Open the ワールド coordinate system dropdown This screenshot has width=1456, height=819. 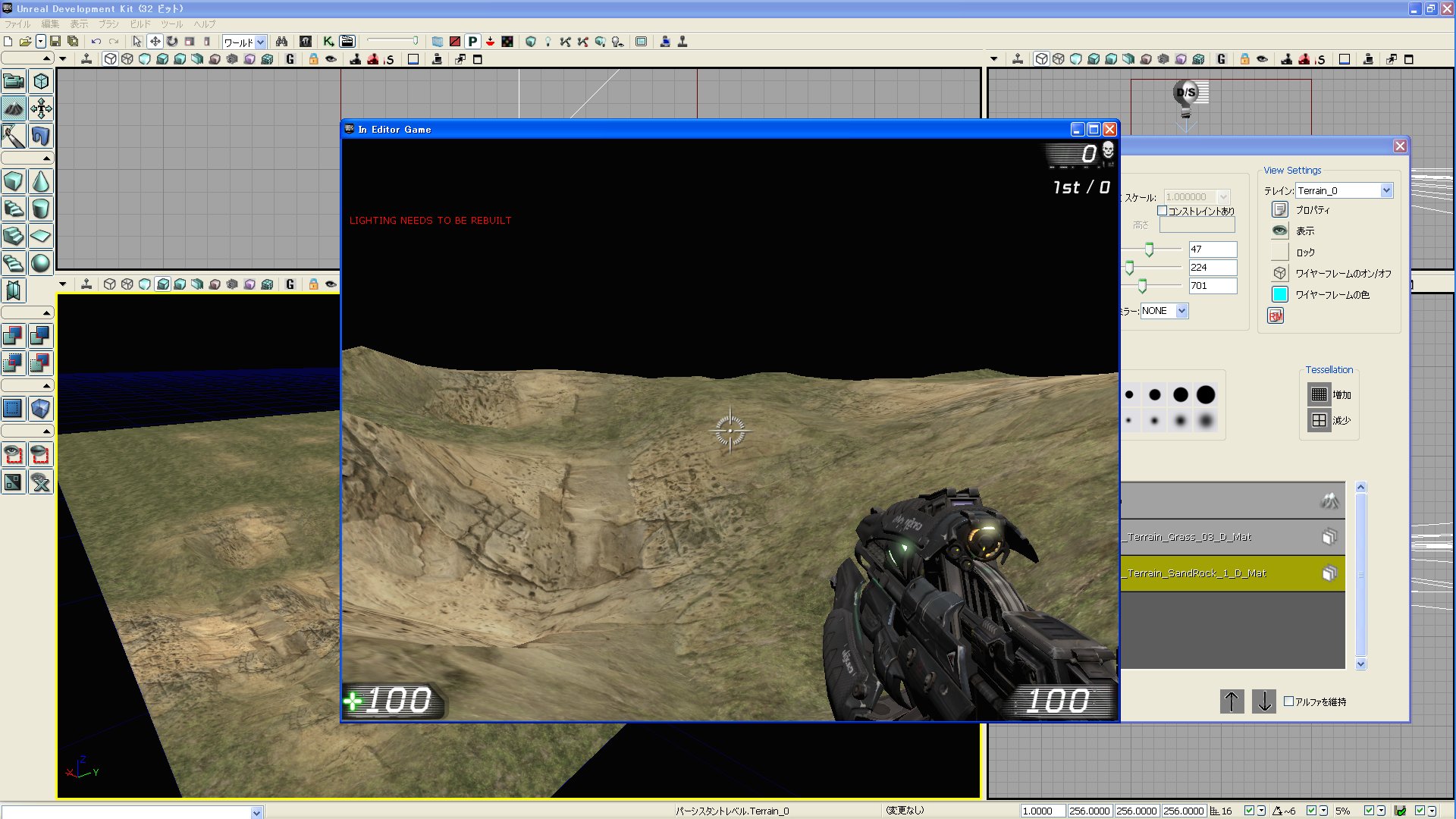click(260, 42)
